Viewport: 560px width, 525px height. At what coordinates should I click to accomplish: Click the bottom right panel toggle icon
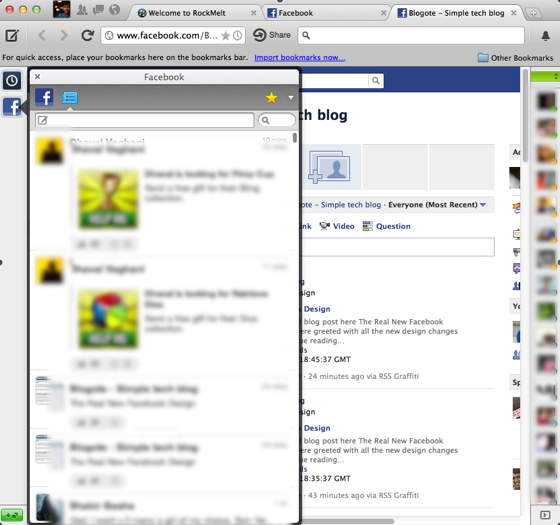545,515
